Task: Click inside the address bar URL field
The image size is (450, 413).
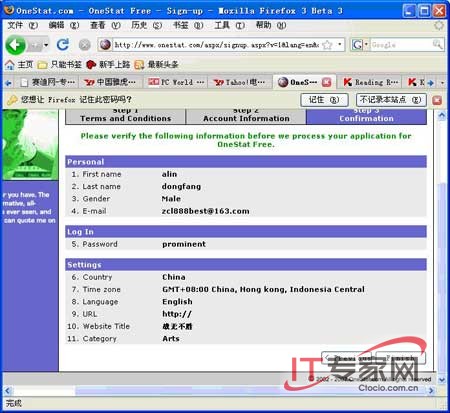Action: [217, 45]
